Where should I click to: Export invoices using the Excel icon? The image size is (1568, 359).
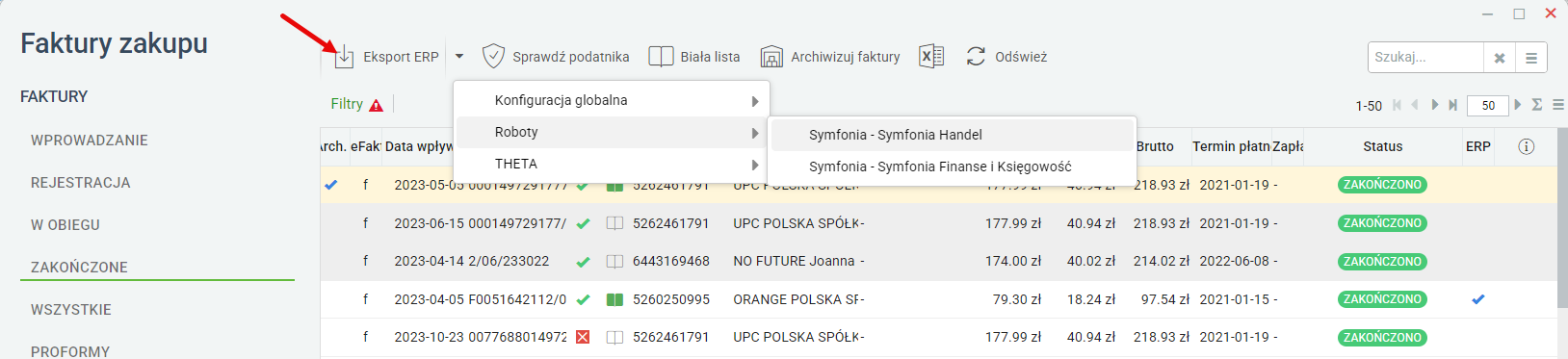pyautogui.click(x=931, y=57)
